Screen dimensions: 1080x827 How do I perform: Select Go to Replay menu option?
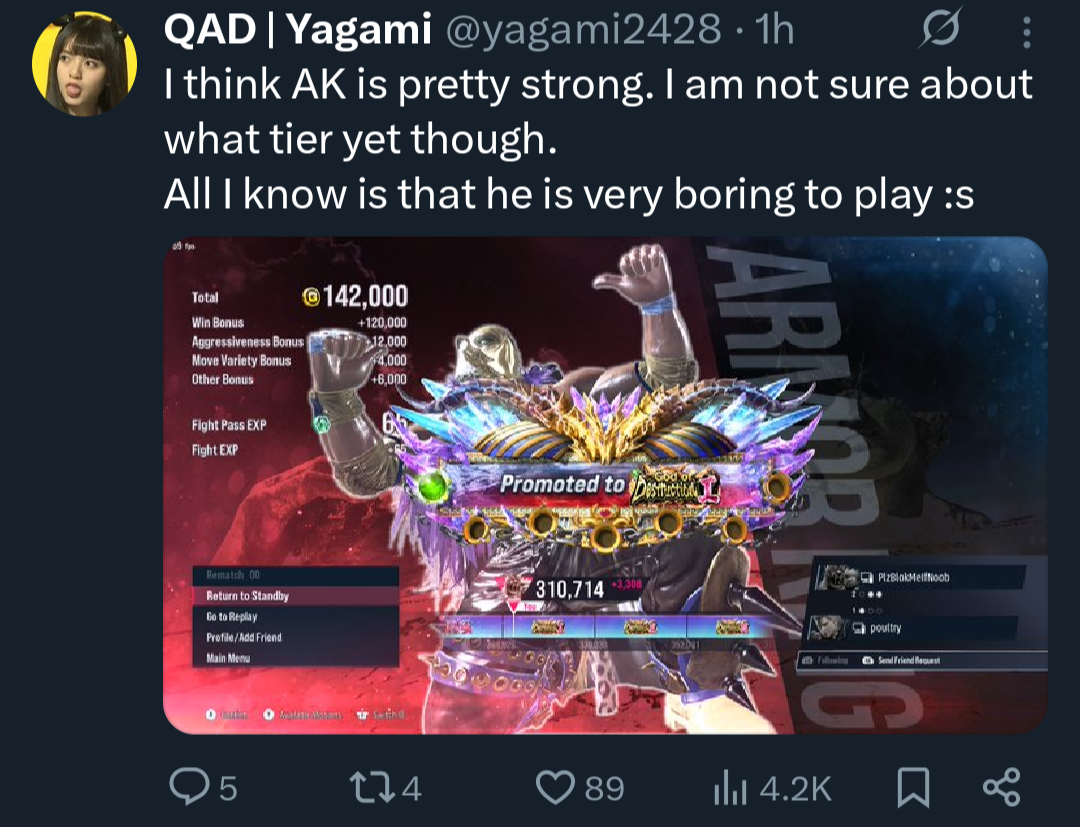click(x=295, y=616)
